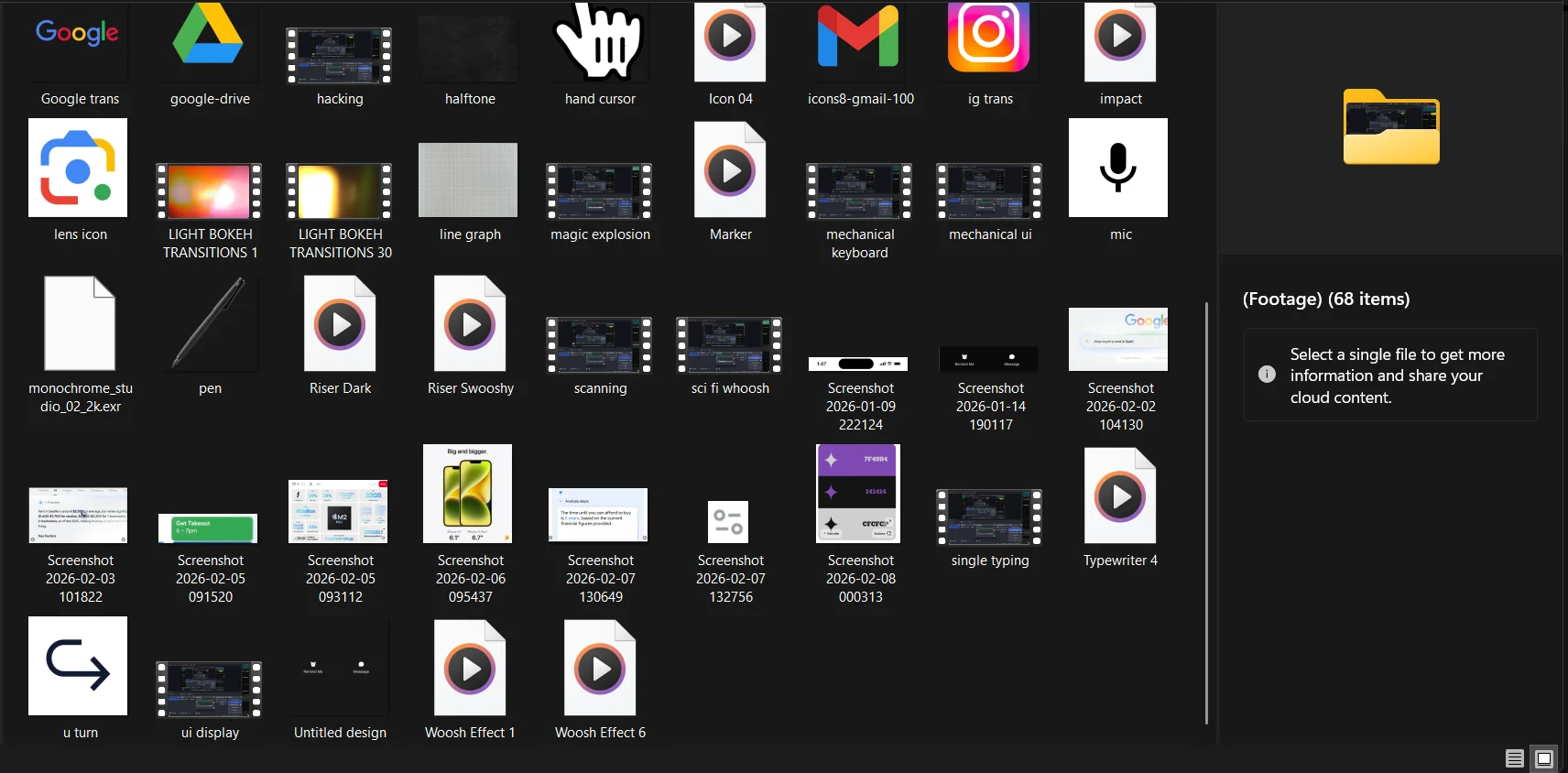Select the Riser Dark audio file
Image resolution: width=1568 pixels, height=773 pixels.
pyautogui.click(x=340, y=325)
